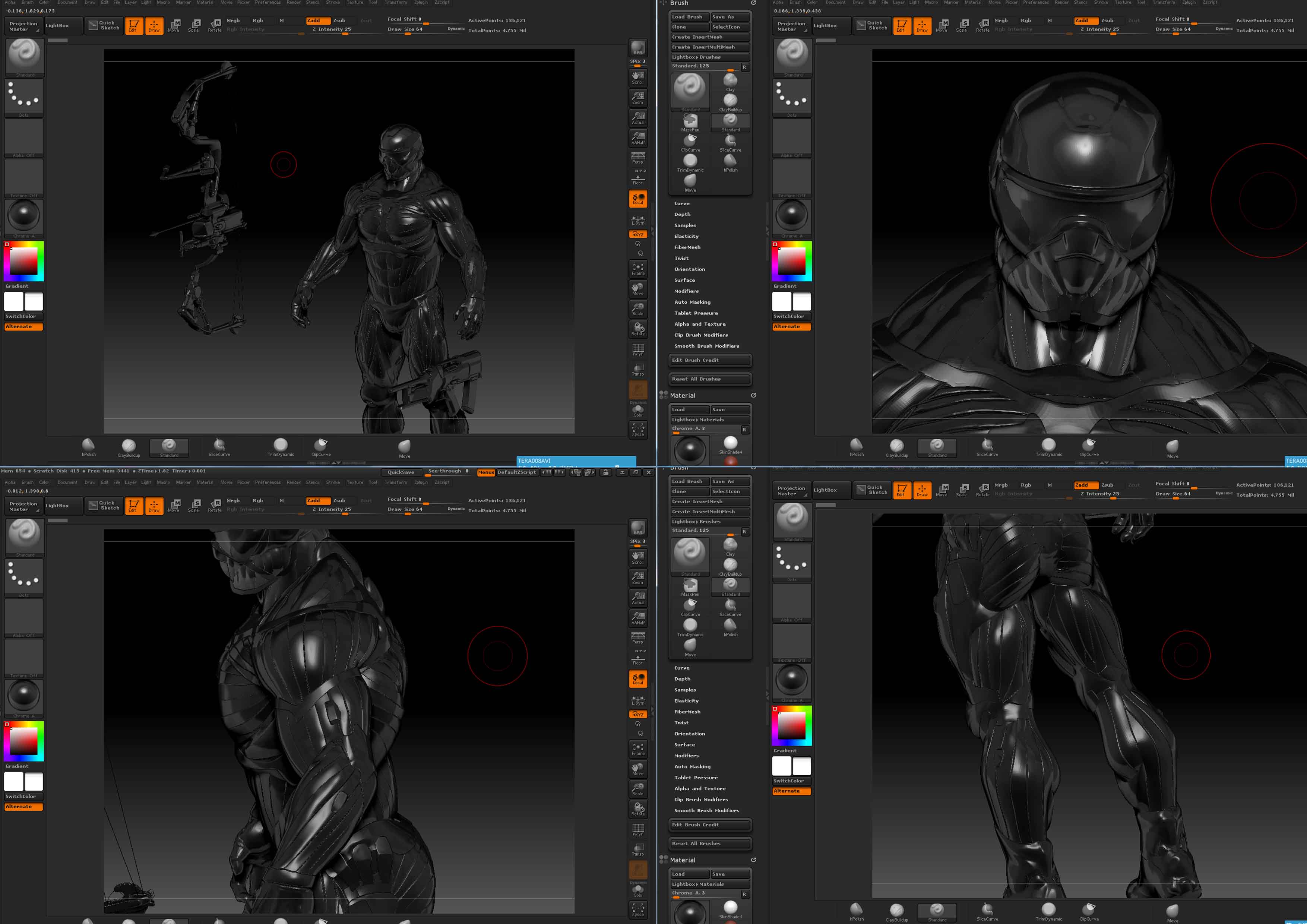1307x924 pixels.
Task: Open Zplugin menu in bottom-left window
Action: (421, 482)
